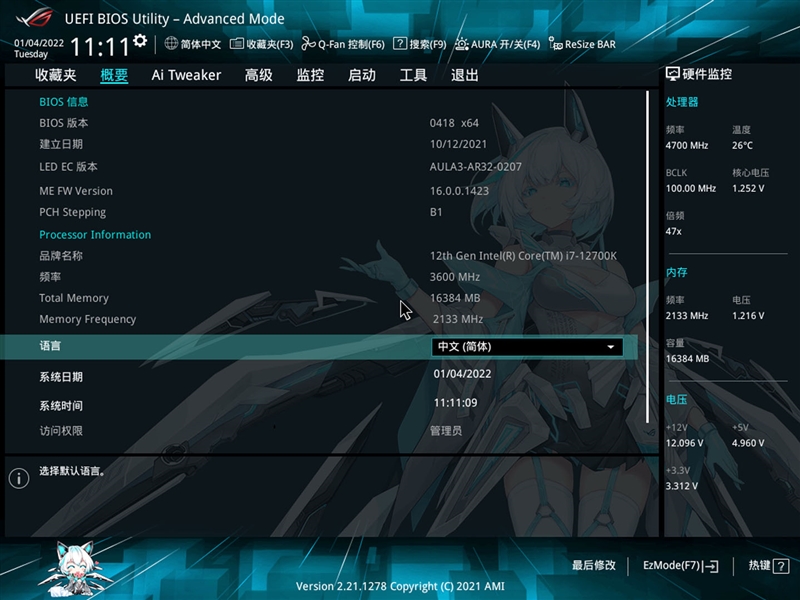The image size is (800, 600).
Task: Switch to EzMode(F7)
Action: (680, 566)
